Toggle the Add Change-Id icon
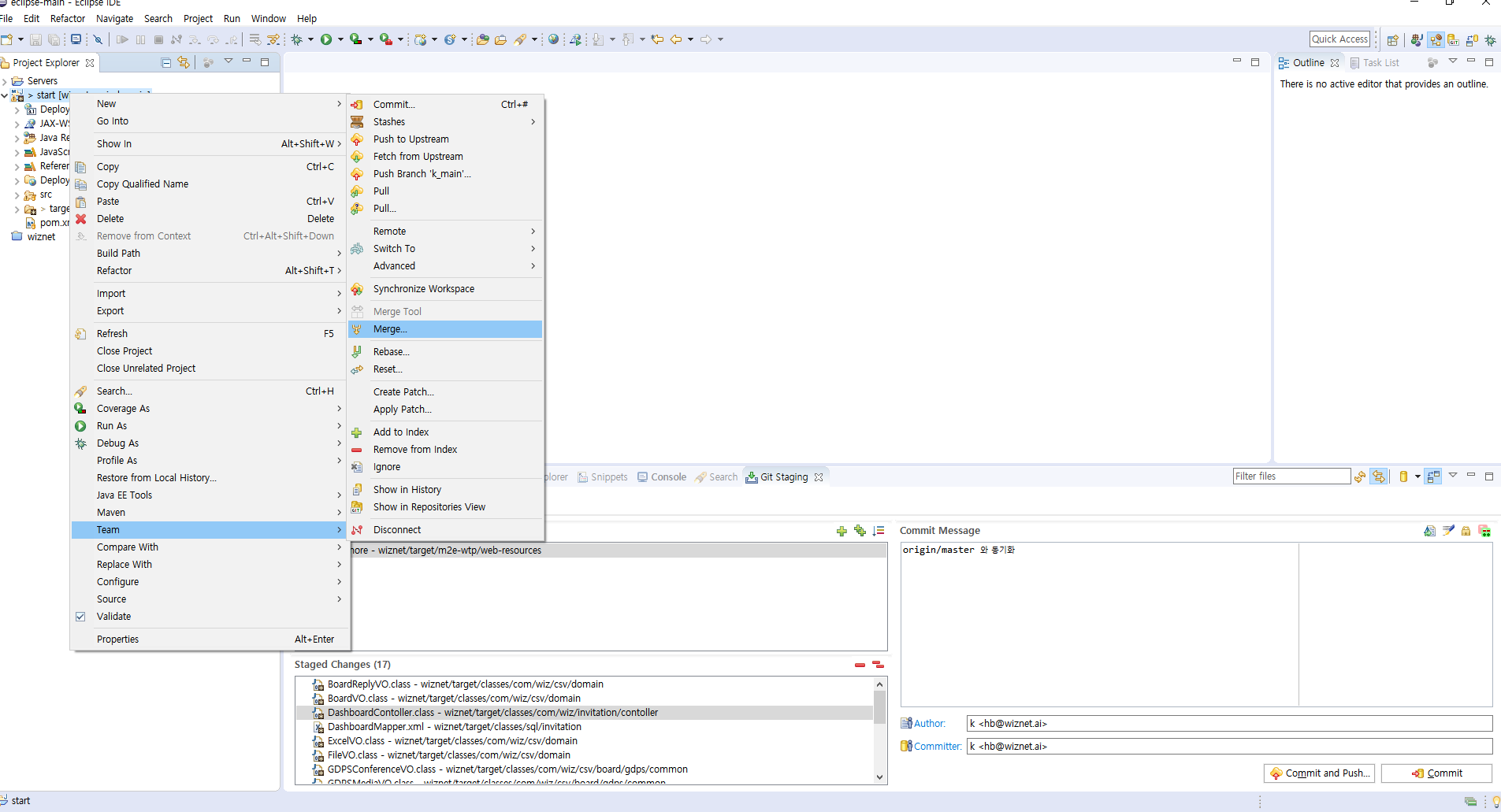1501x812 pixels. pyautogui.click(x=1484, y=531)
